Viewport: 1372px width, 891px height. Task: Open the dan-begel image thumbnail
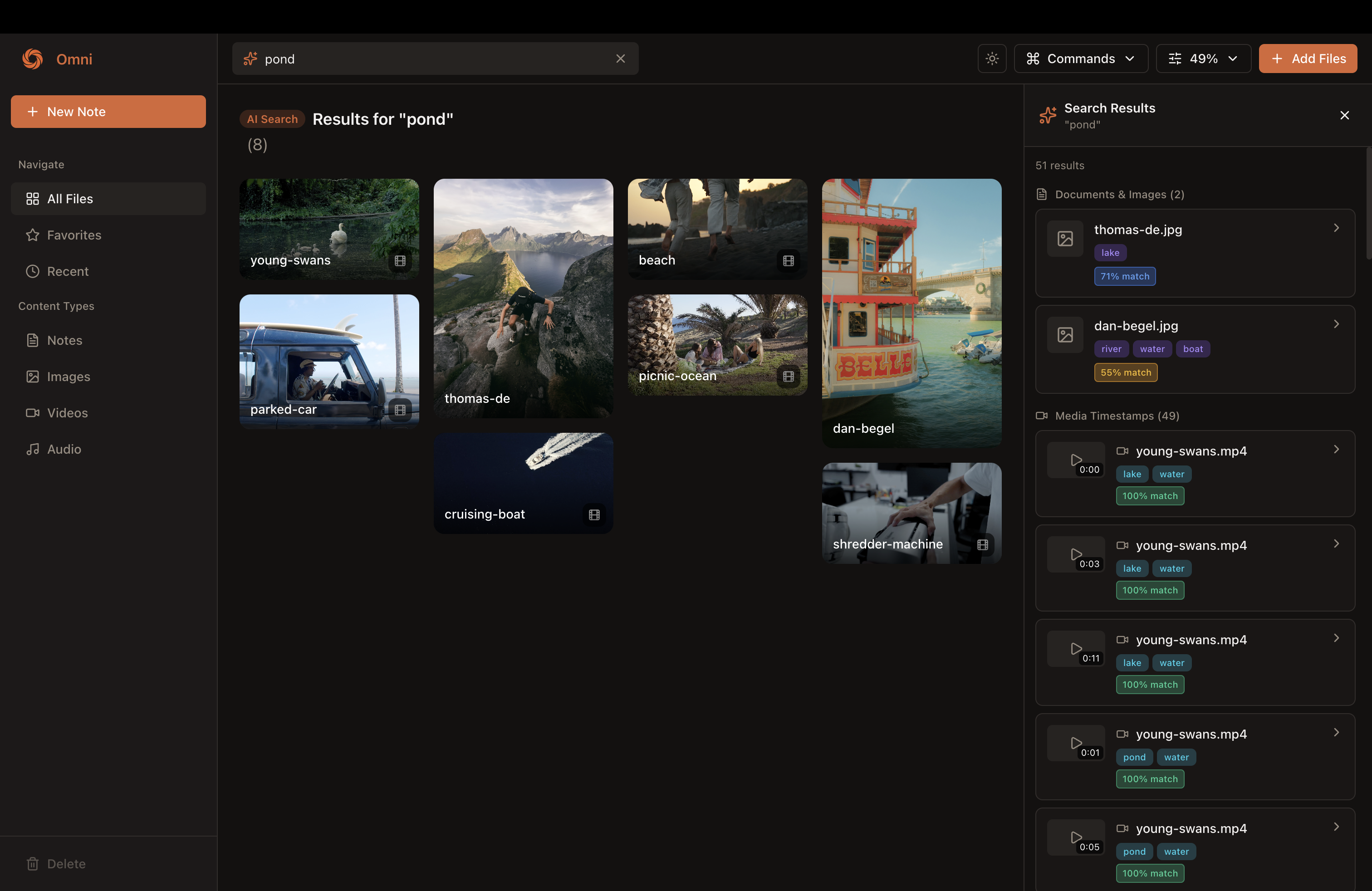[x=911, y=313]
